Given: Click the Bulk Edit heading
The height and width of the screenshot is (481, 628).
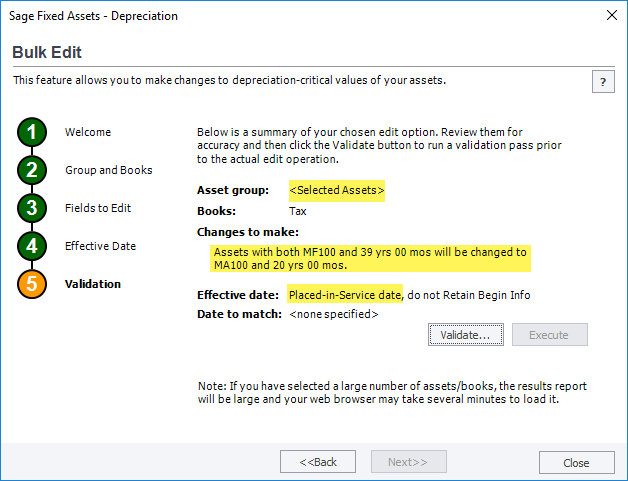Looking at the screenshot, I should [47, 52].
